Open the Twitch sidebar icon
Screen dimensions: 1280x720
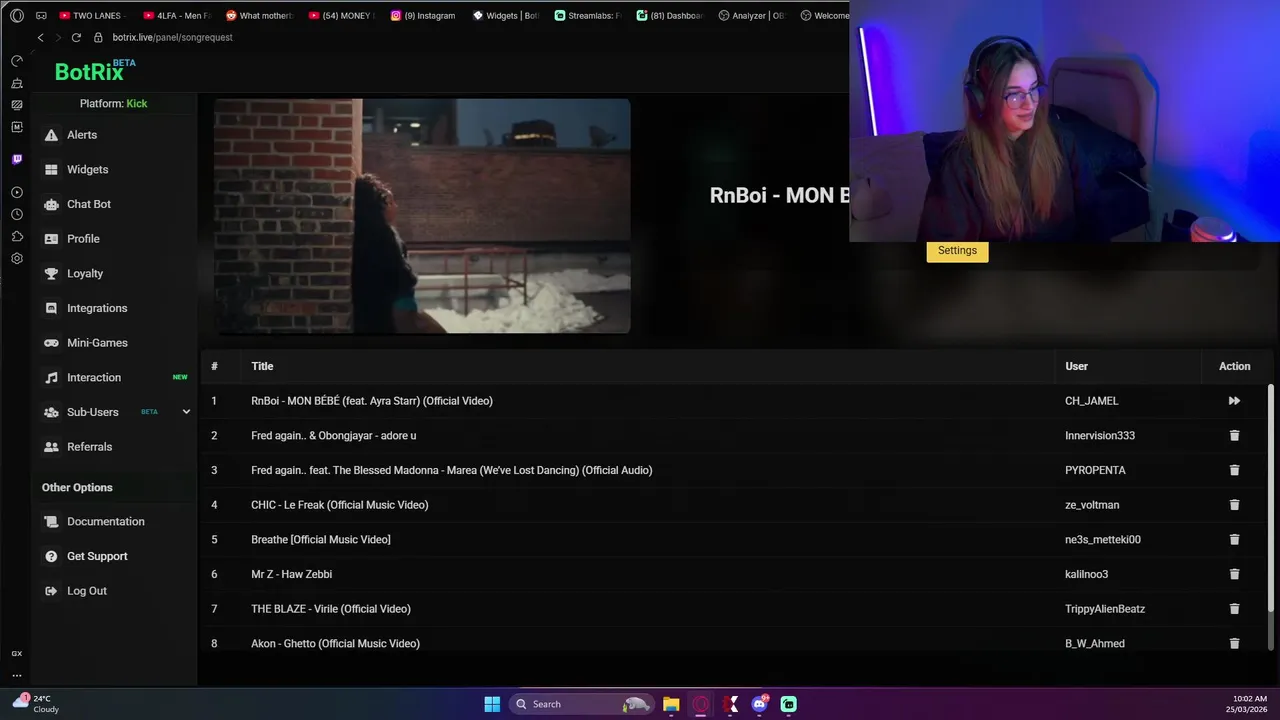click(x=17, y=160)
